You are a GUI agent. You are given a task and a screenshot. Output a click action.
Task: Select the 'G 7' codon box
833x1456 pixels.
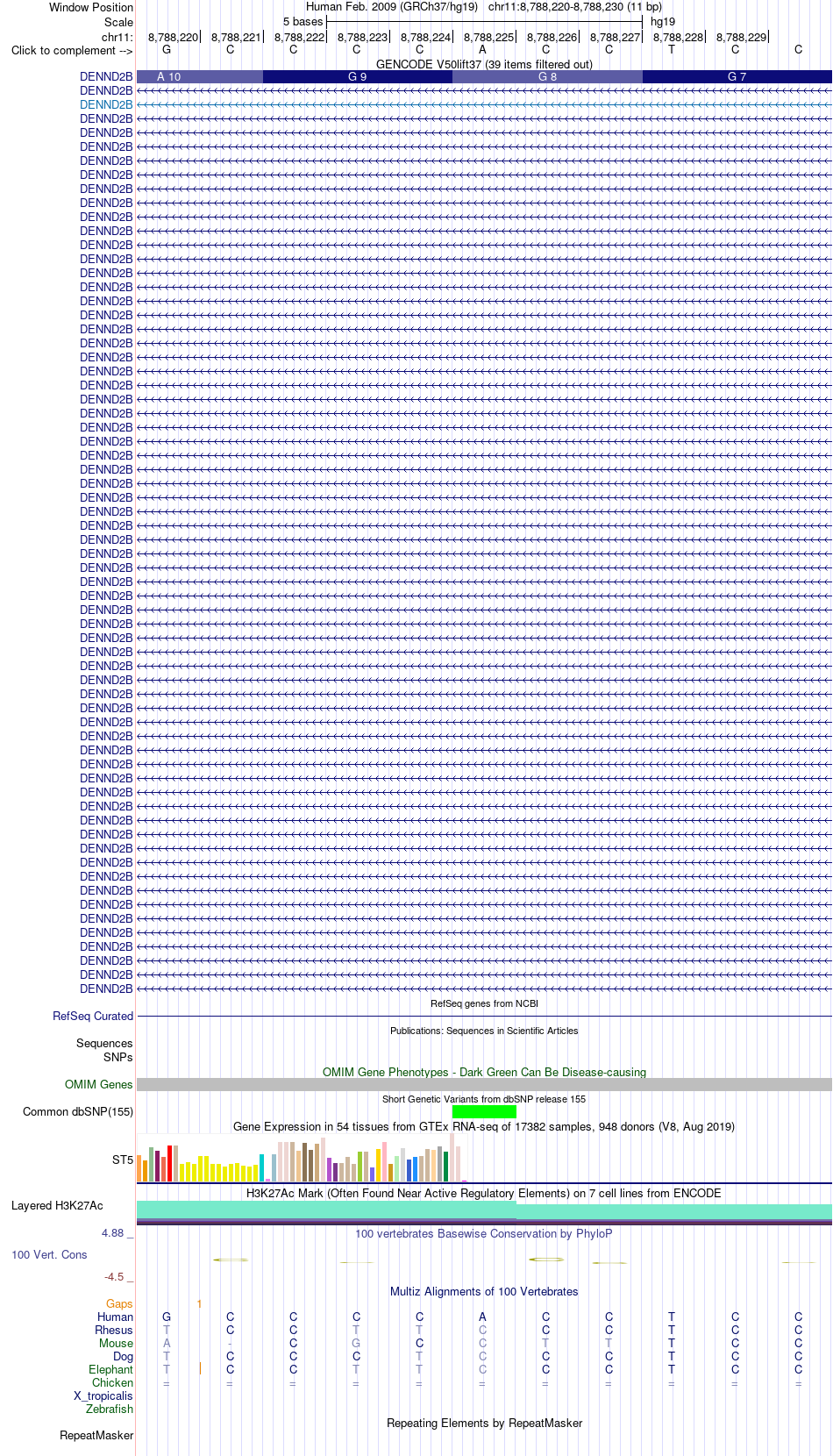tap(737, 77)
